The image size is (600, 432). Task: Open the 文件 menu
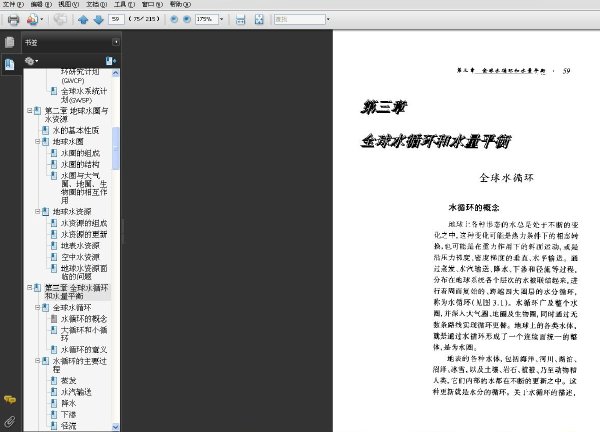(x=13, y=5)
